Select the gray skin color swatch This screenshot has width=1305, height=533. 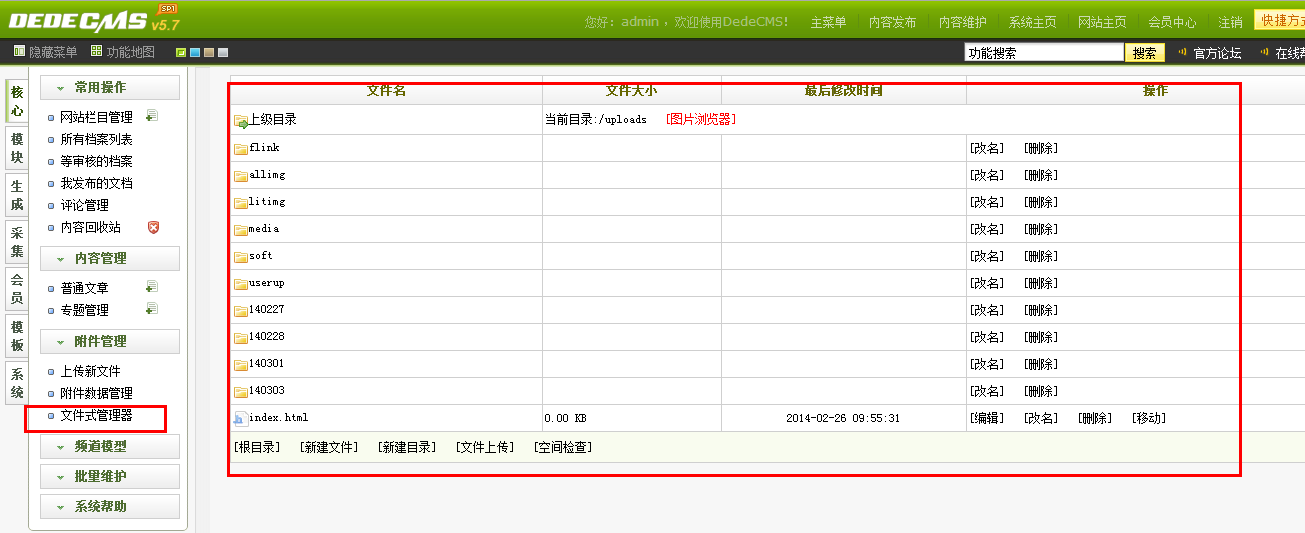pos(223,52)
